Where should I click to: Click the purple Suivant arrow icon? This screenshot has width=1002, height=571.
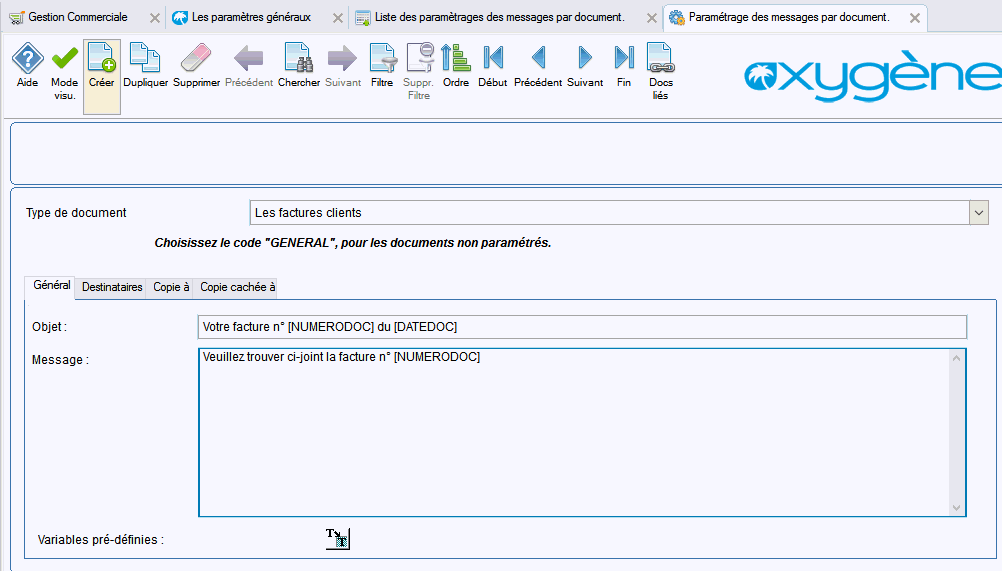tap(343, 58)
